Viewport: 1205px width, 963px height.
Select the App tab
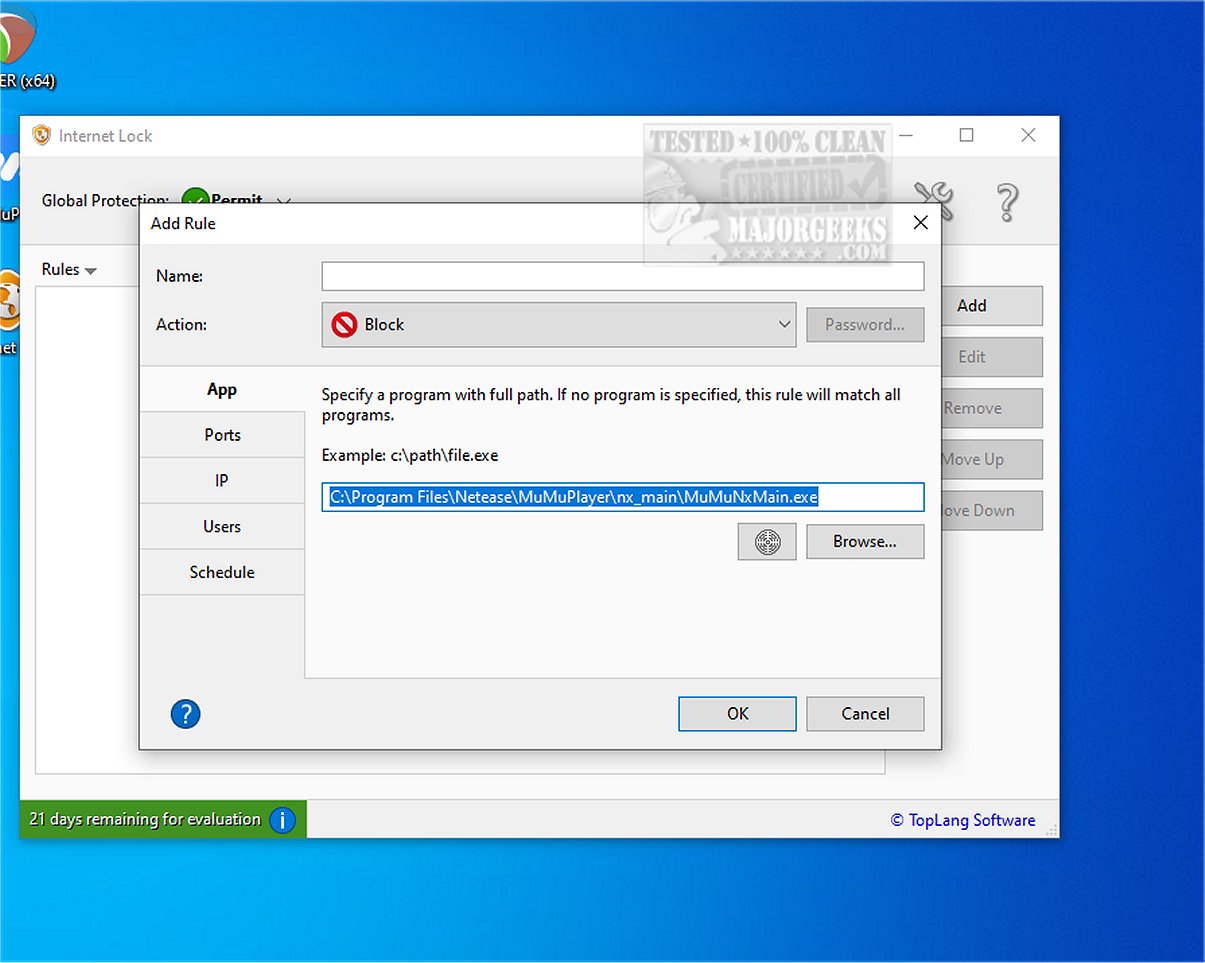(x=222, y=389)
